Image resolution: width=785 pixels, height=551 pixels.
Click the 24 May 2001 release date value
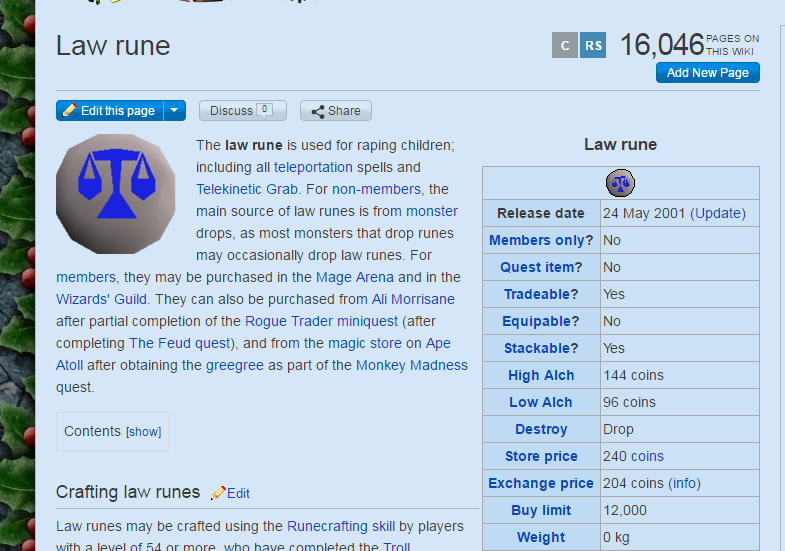644,213
